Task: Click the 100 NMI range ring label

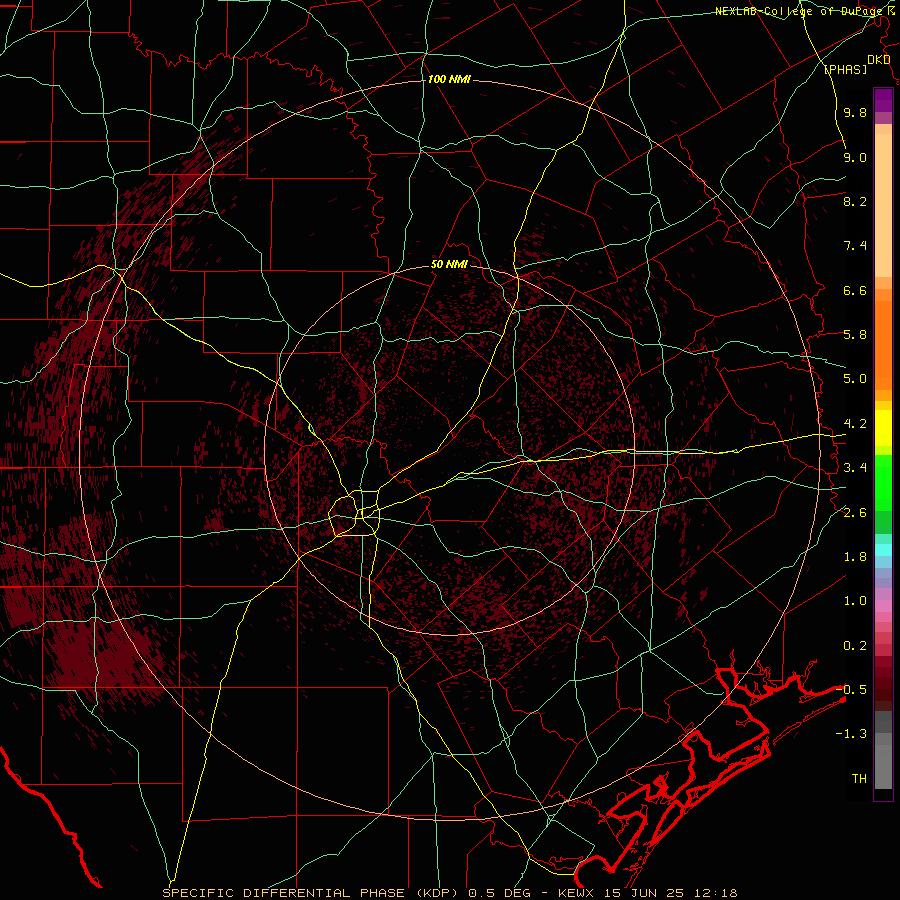Action: (x=449, y=79)
